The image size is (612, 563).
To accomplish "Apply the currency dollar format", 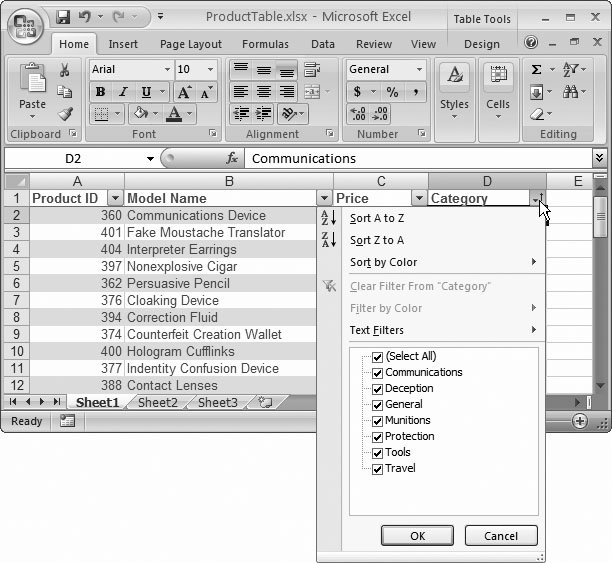I will tap(358, 92).
